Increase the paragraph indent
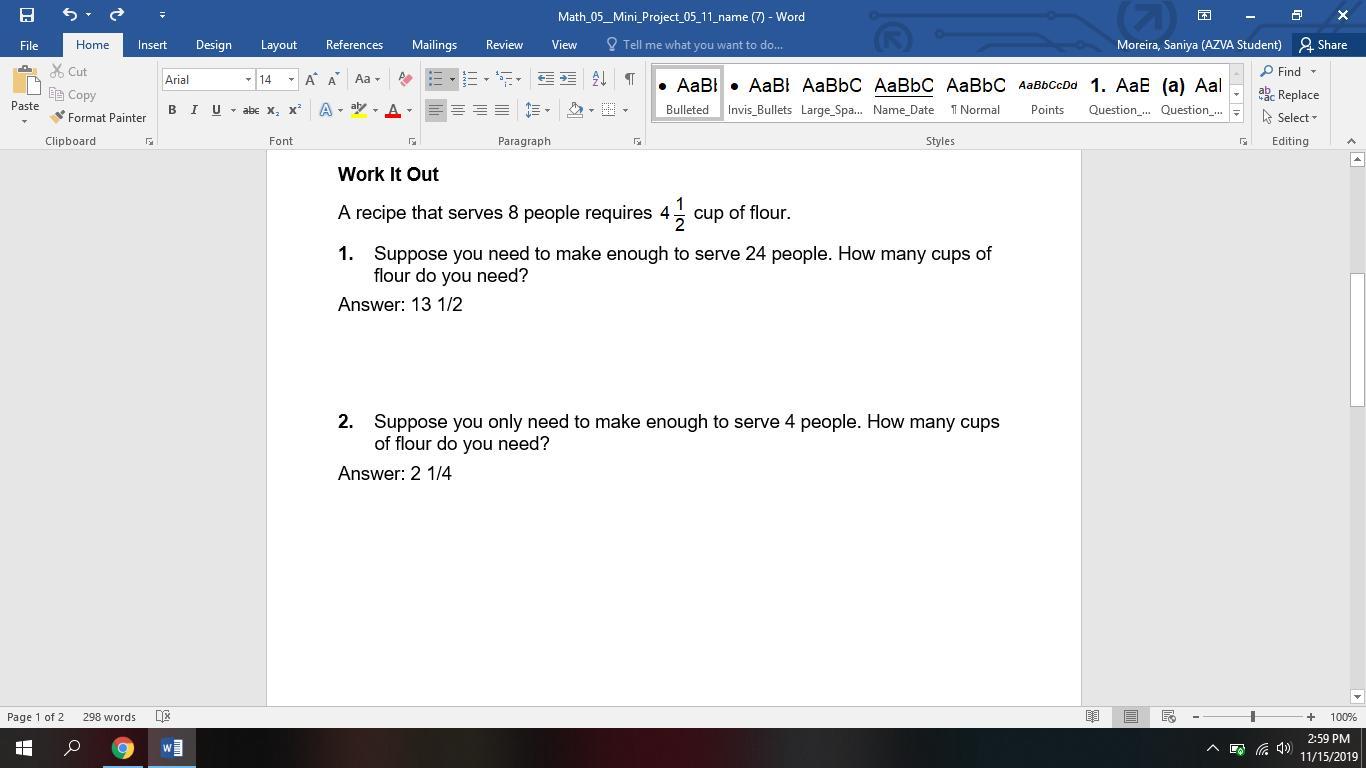 coord(568,79)
